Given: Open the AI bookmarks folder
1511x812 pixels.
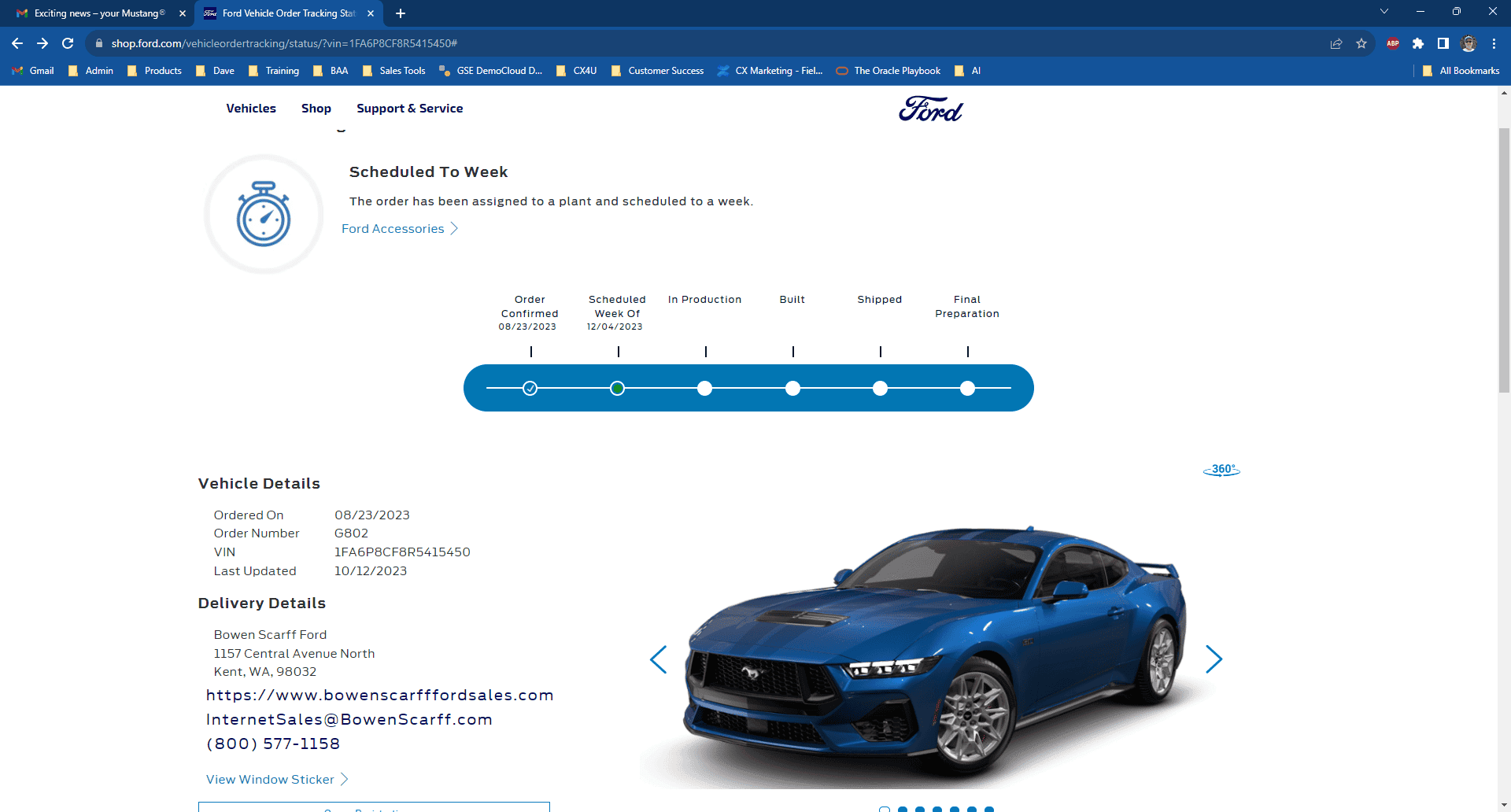Looking at the screenshot, I should point(968,71).
